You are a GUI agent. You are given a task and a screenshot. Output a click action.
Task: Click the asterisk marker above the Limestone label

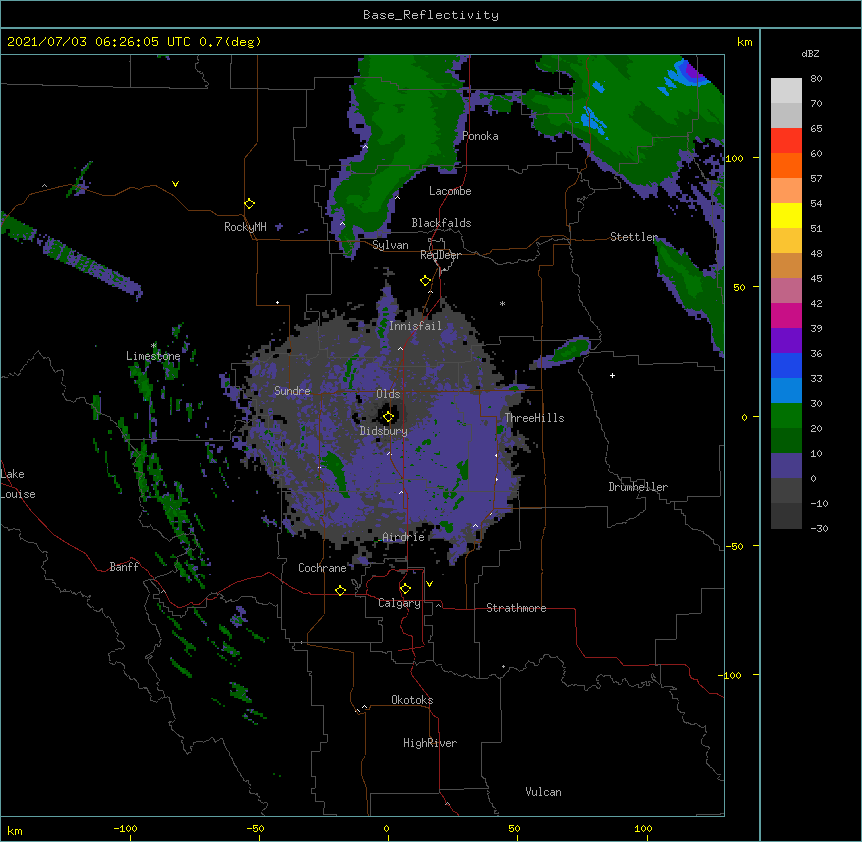(154, 345)
